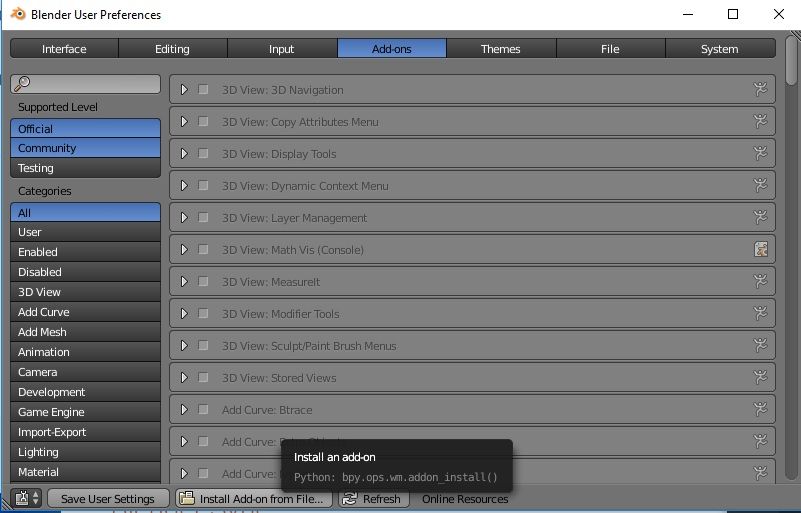
Task: Select the Lighting category
Action: [85, 452]
